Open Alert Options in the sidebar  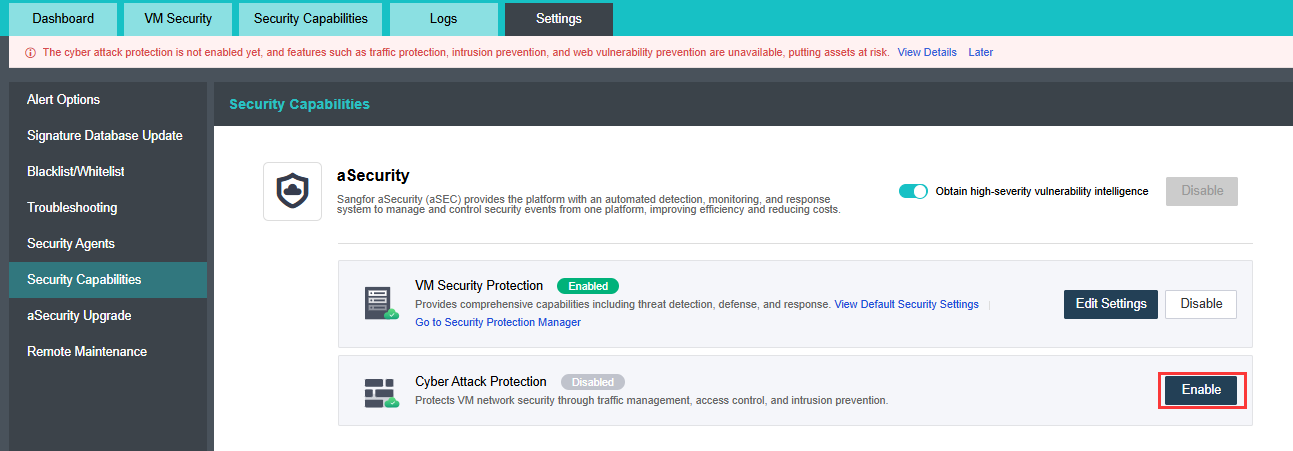(x=63, y=100)
